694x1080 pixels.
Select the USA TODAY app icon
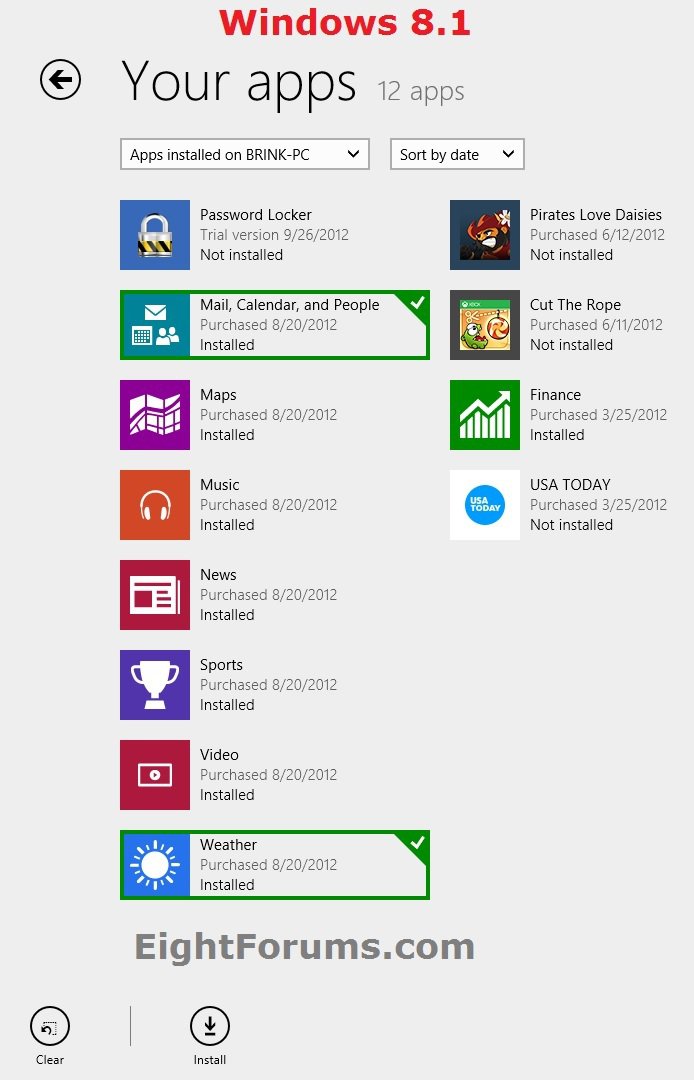click(x=485, y=505)
